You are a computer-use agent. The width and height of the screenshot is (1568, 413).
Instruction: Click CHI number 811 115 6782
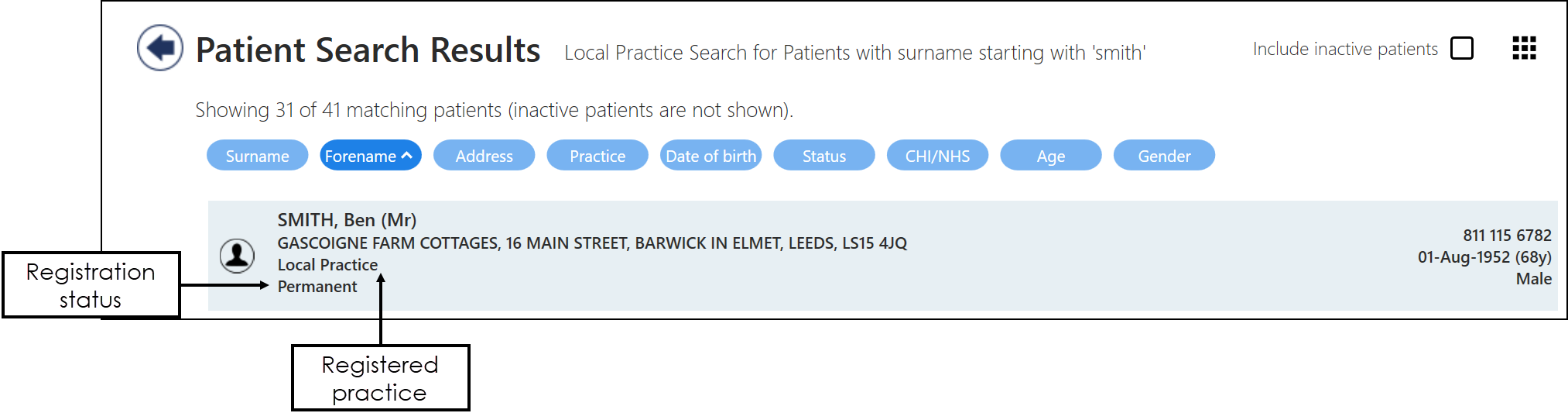click(1506, 236)
